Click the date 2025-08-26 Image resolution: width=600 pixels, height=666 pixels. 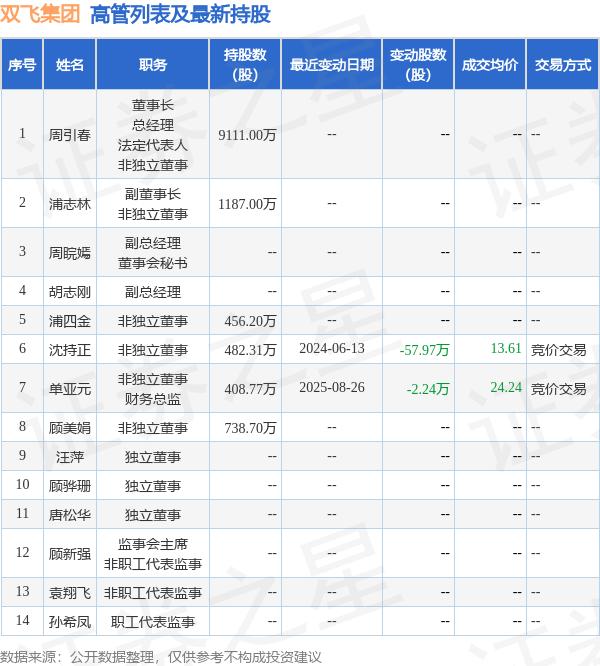coord(332,387)
